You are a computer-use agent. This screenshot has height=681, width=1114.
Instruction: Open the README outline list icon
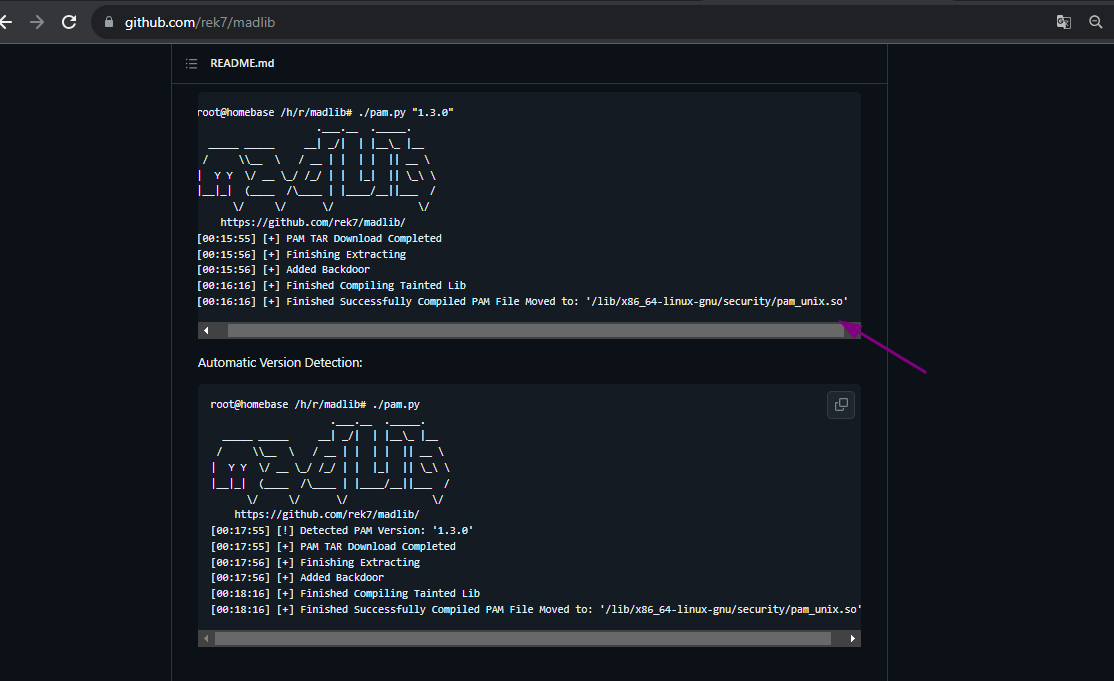[191, 63]
